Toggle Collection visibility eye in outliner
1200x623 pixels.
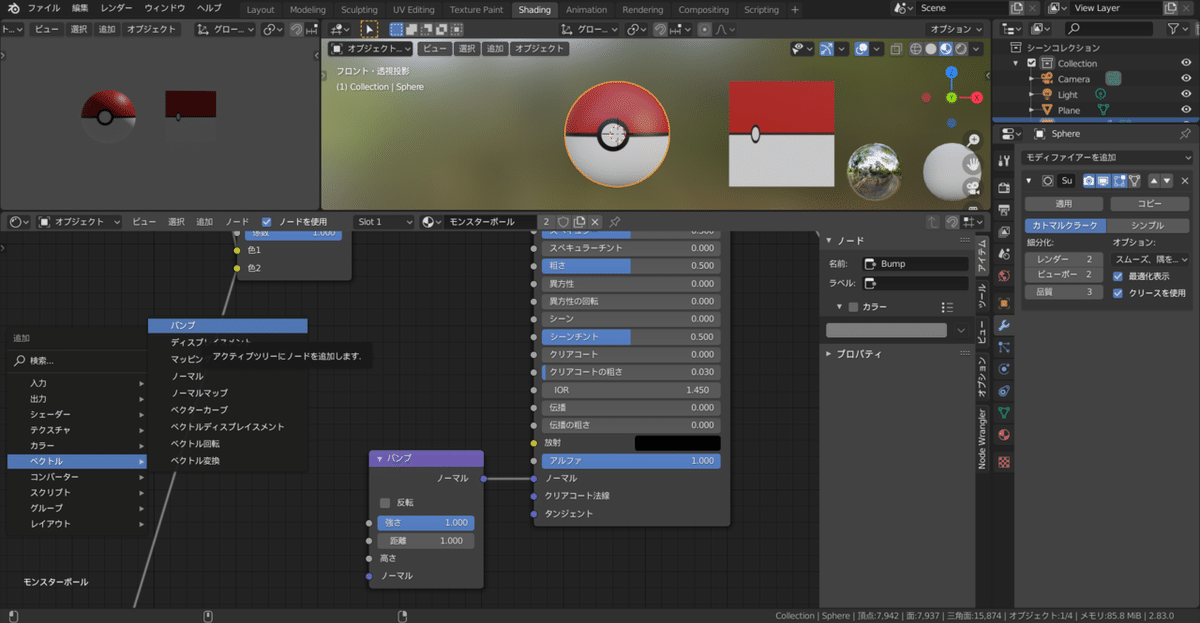click(x=1186, y=63)
